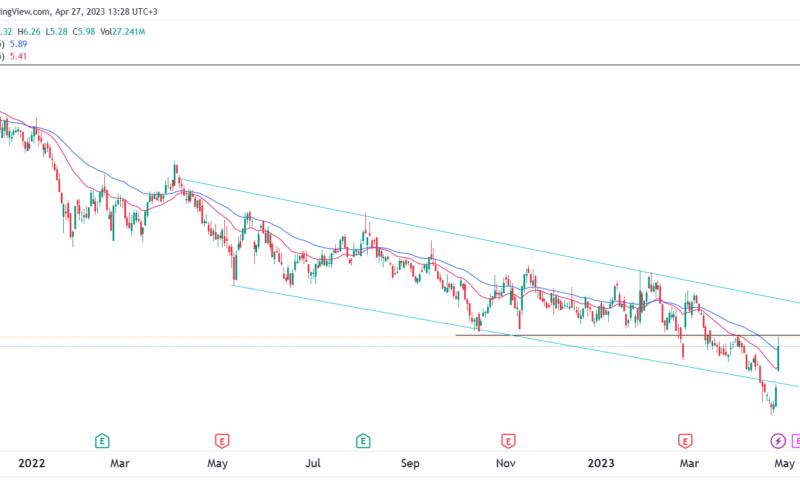The width and height of the screenshot is (800, 503).
Task: Click the Mar label right after 2023
Action: [689, 463]
